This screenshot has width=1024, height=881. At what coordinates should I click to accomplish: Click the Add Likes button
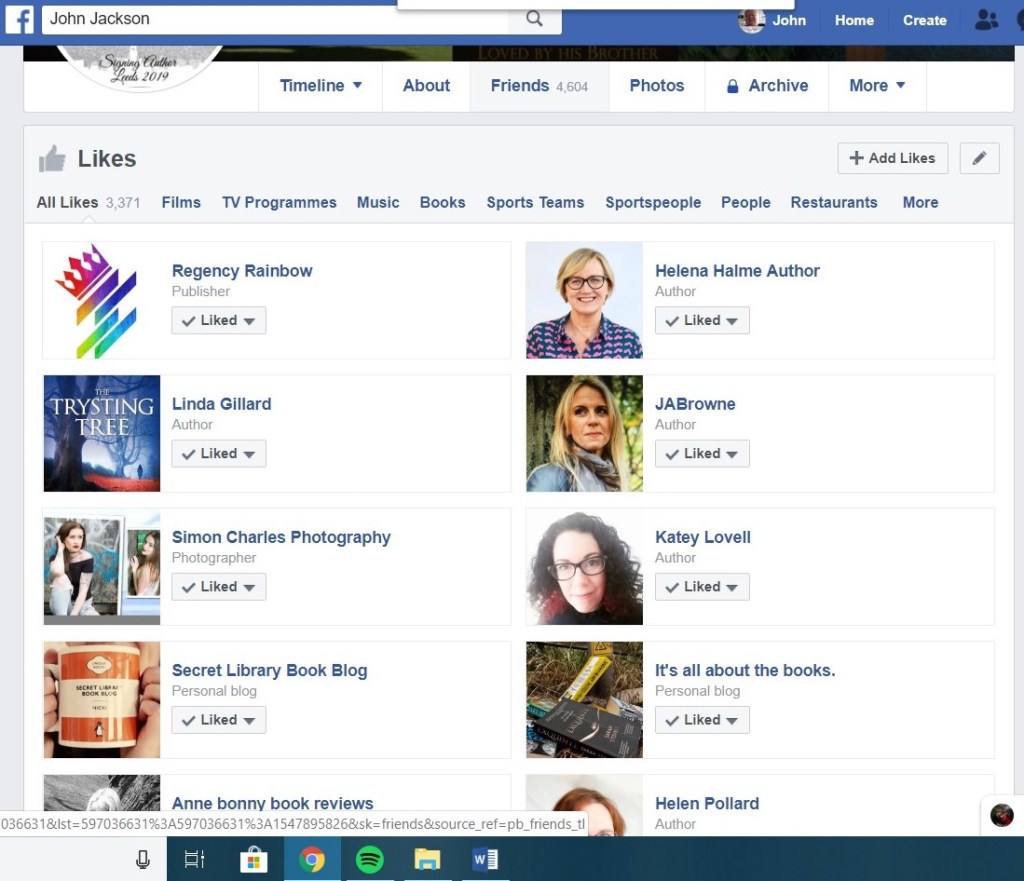point(892,158)
